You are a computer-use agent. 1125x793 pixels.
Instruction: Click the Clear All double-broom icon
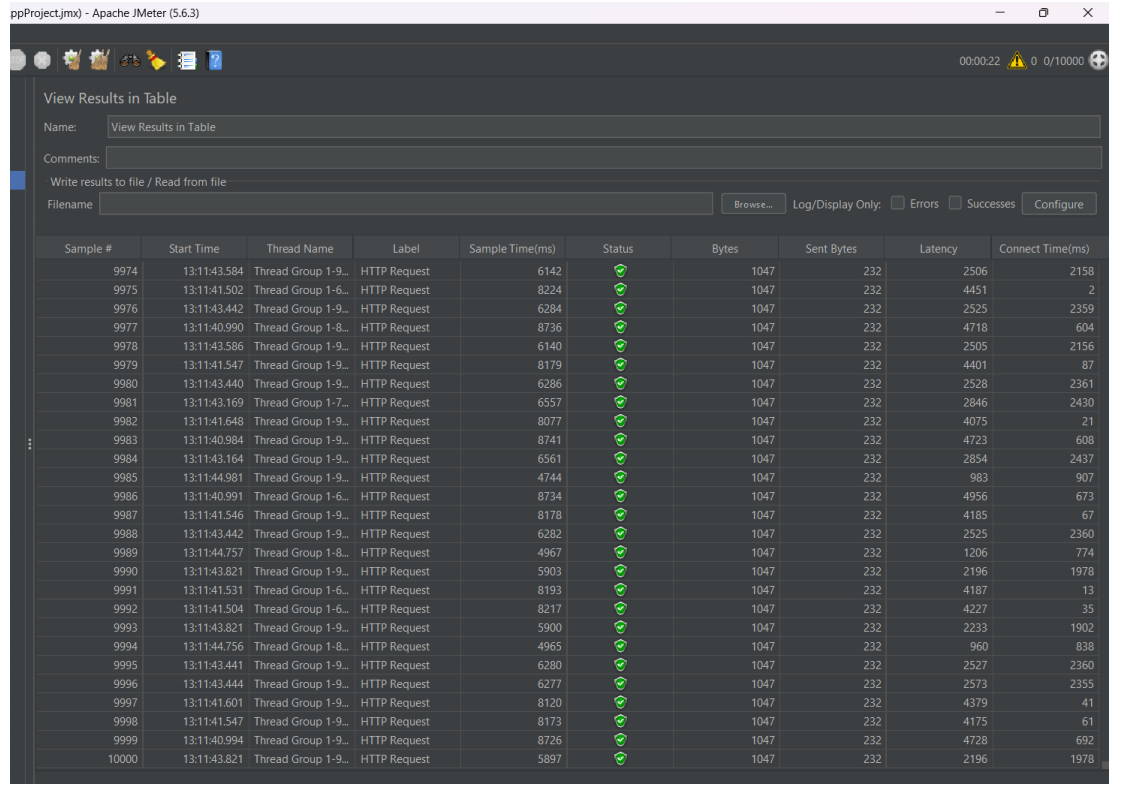99,60
